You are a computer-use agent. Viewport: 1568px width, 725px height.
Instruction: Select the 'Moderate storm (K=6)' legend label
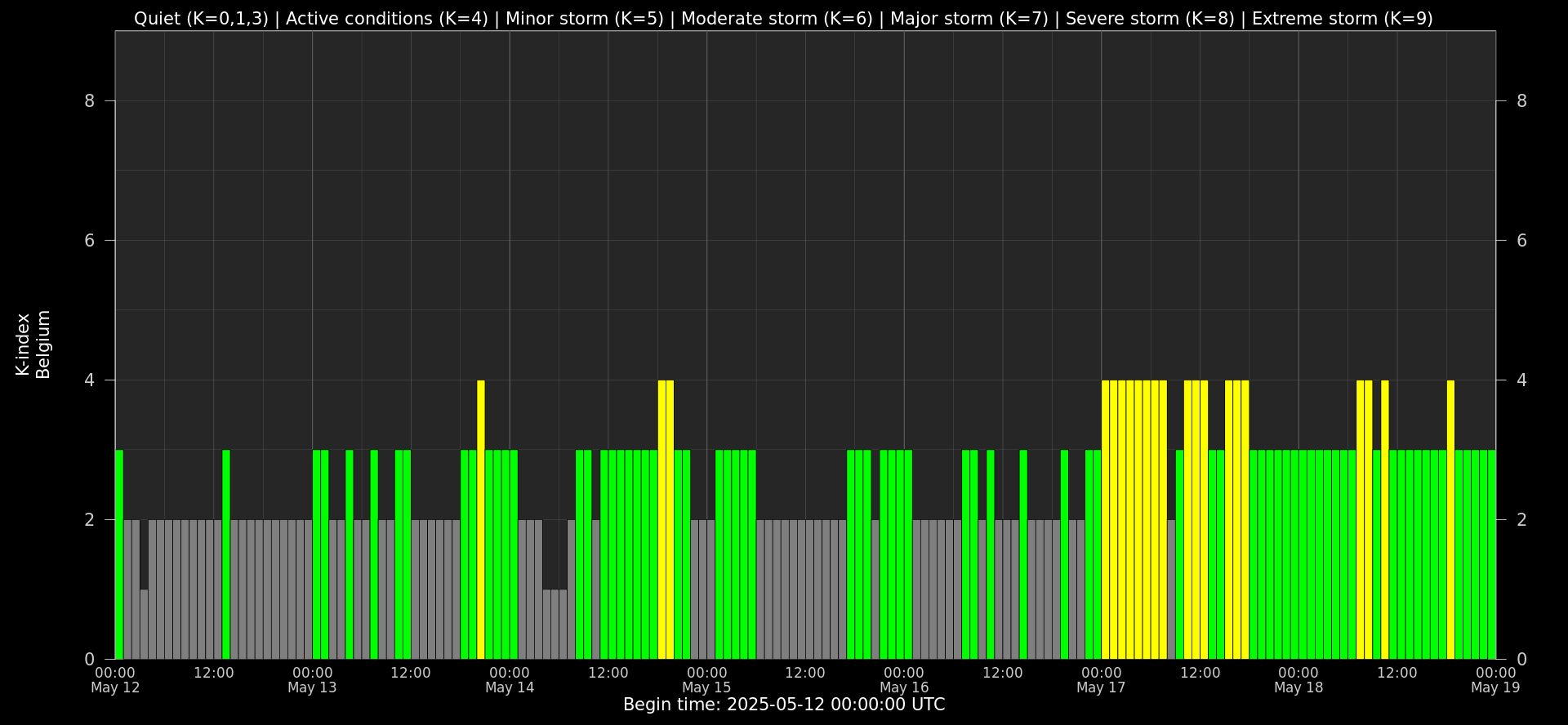pos(777,19)
